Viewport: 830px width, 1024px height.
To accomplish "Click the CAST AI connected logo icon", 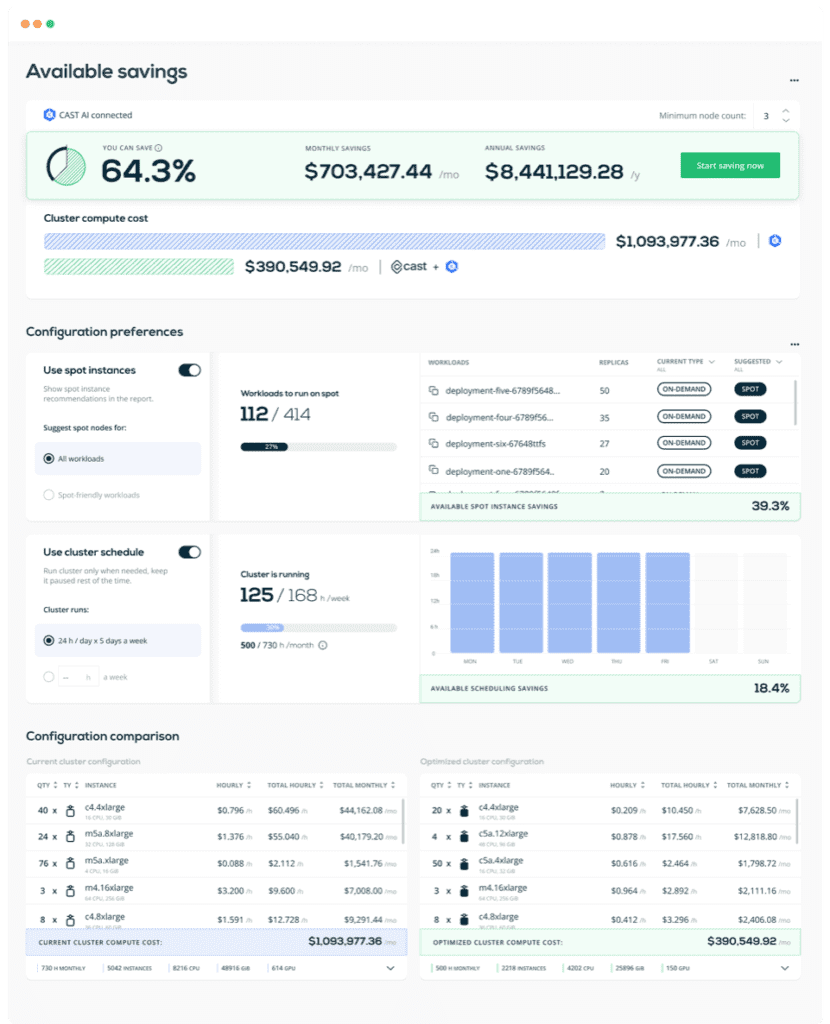I will point(49,115).
